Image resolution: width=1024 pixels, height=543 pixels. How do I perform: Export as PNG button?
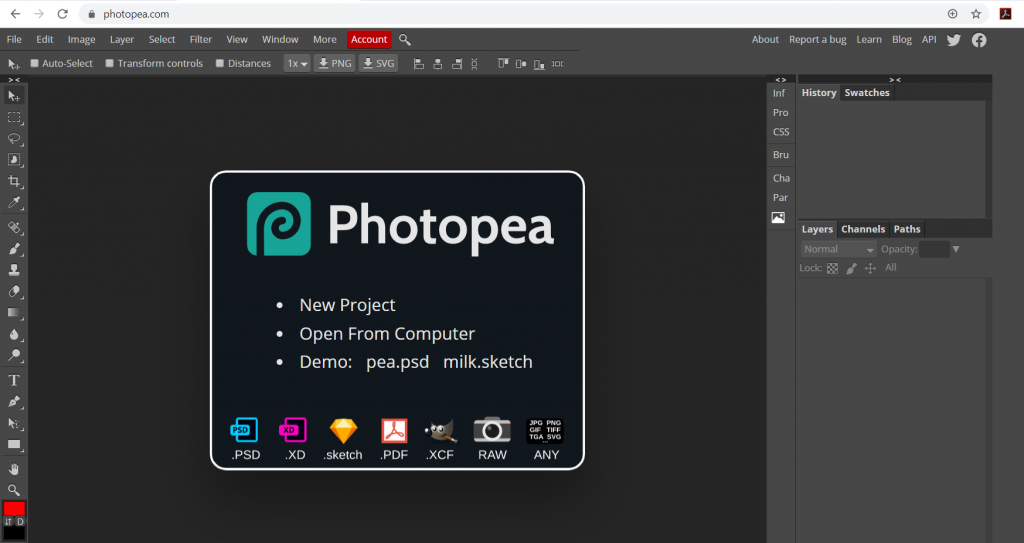[x=334, y=63]
